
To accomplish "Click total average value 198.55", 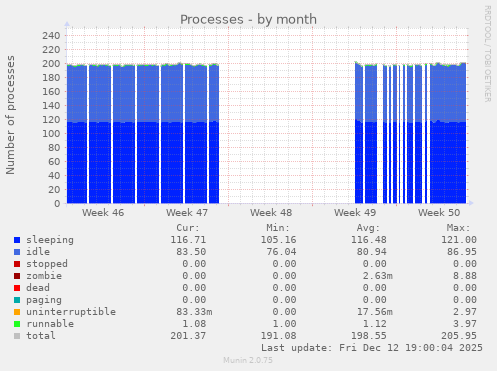I will pos(369,336).
